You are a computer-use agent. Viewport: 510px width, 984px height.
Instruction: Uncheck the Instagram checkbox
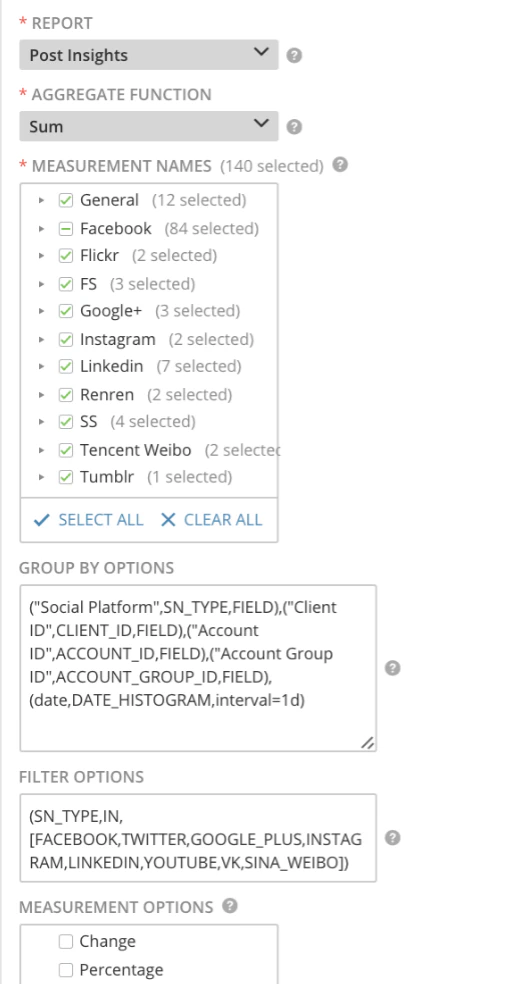[66, 340]
